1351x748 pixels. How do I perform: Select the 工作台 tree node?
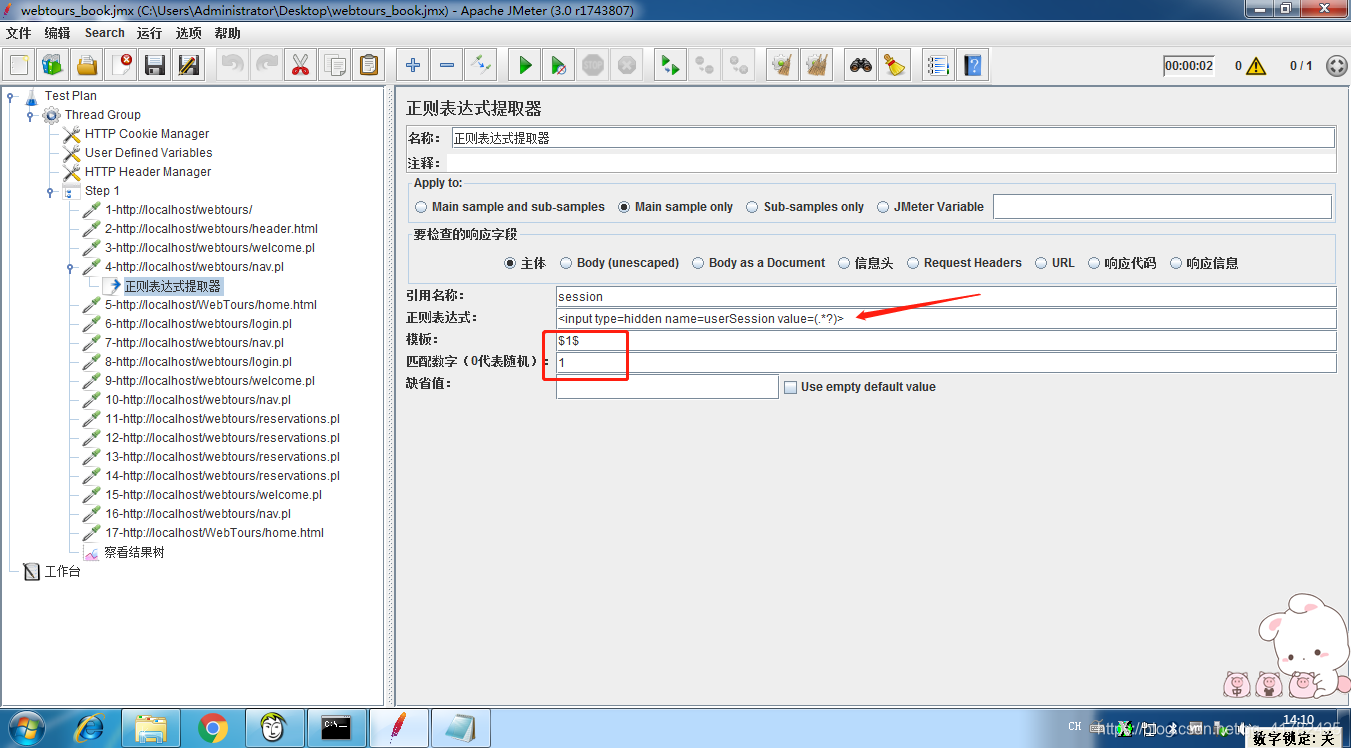62,571
